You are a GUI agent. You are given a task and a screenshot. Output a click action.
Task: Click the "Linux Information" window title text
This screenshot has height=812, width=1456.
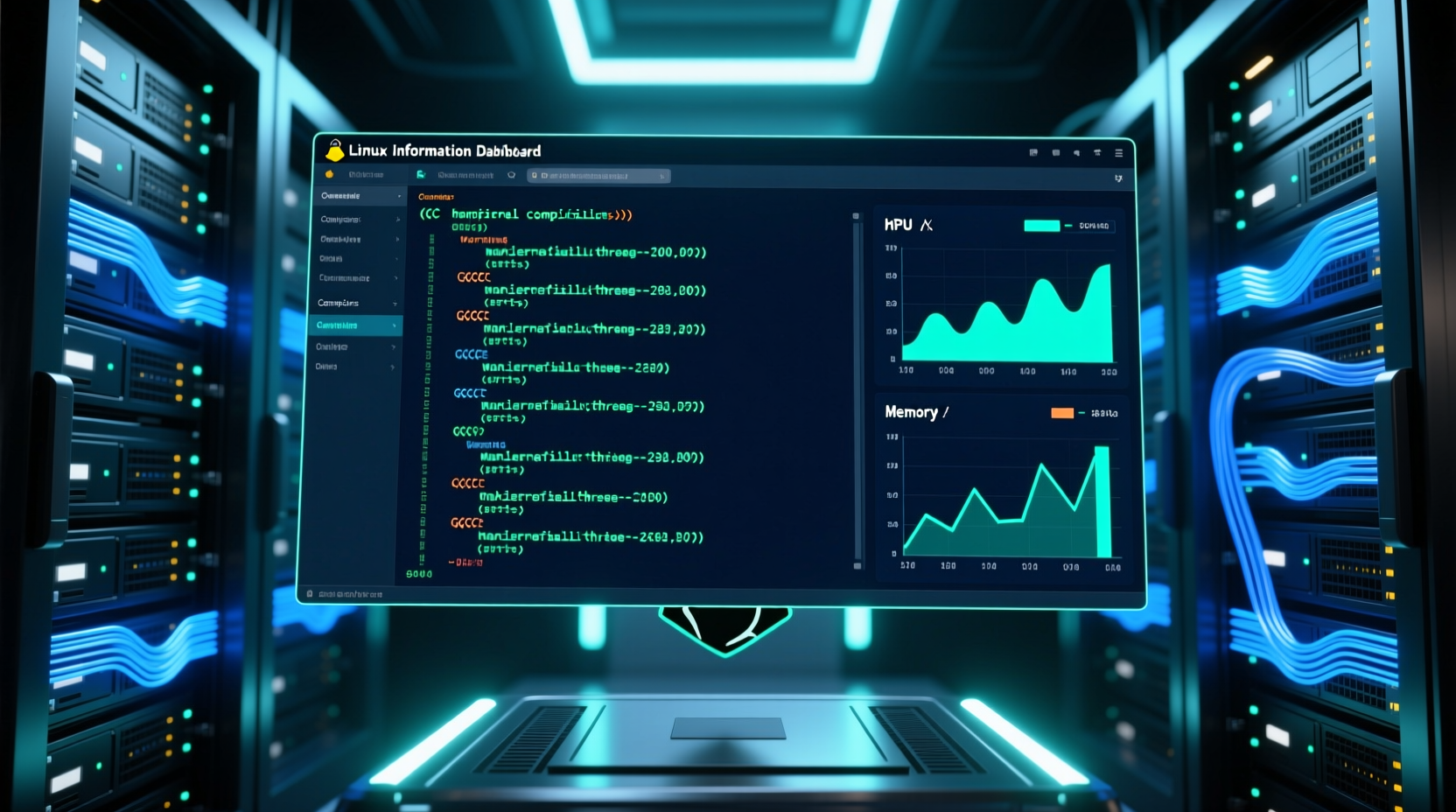point(411,150)
